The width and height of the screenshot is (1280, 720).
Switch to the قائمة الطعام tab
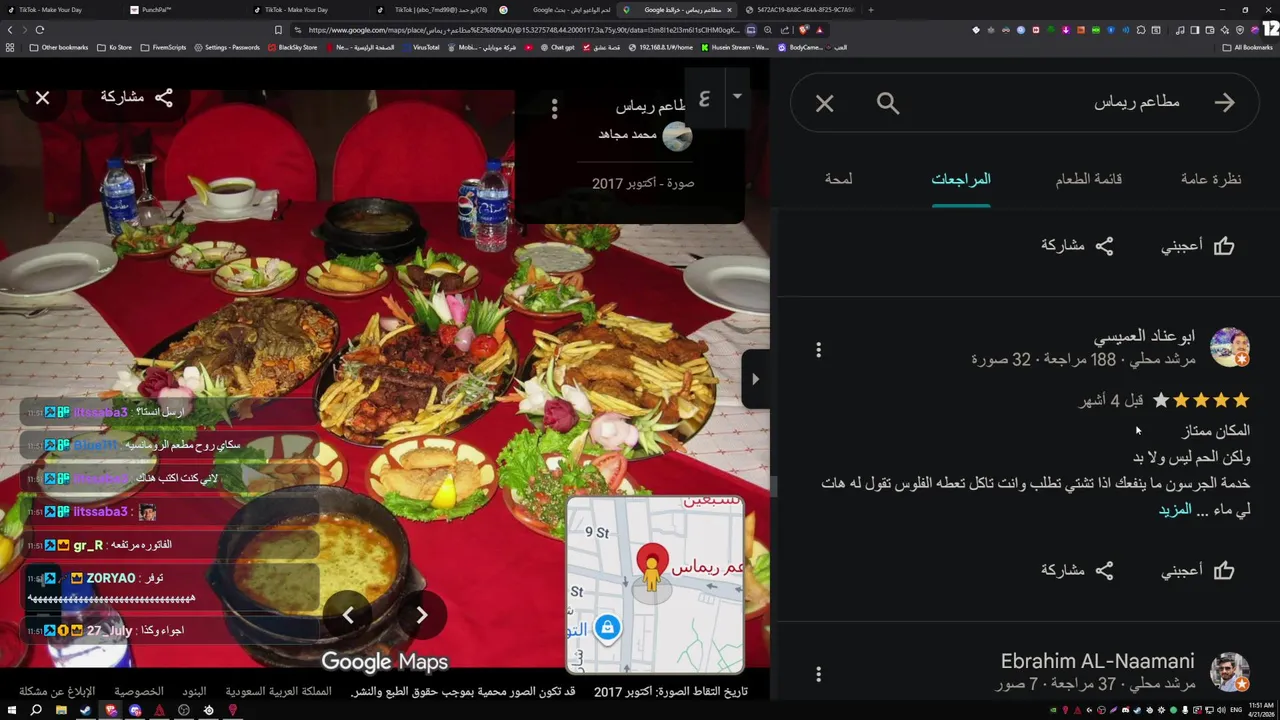[x=1089, y=179]
